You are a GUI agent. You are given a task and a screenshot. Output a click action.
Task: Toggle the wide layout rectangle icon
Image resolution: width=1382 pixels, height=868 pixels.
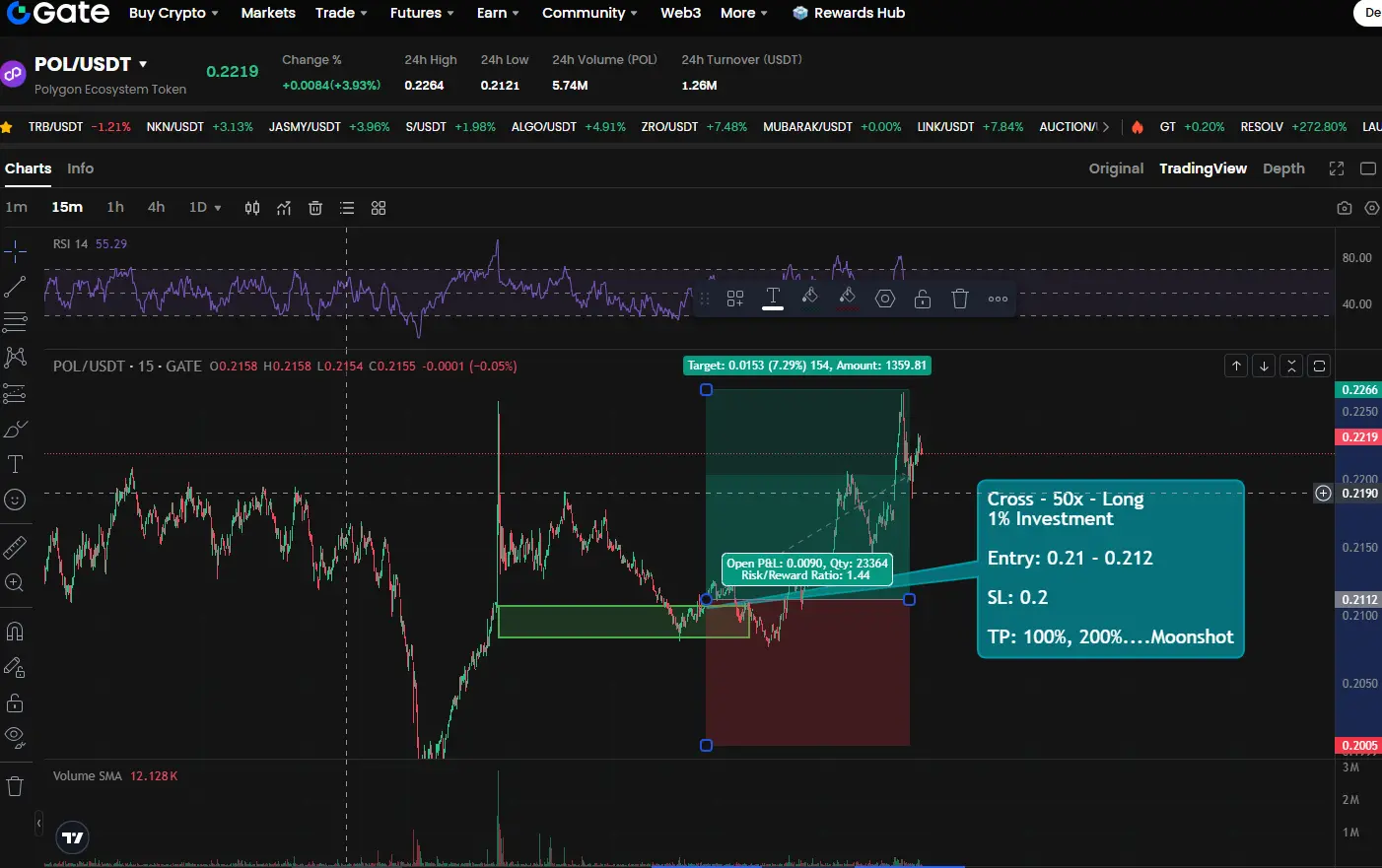1368,168
